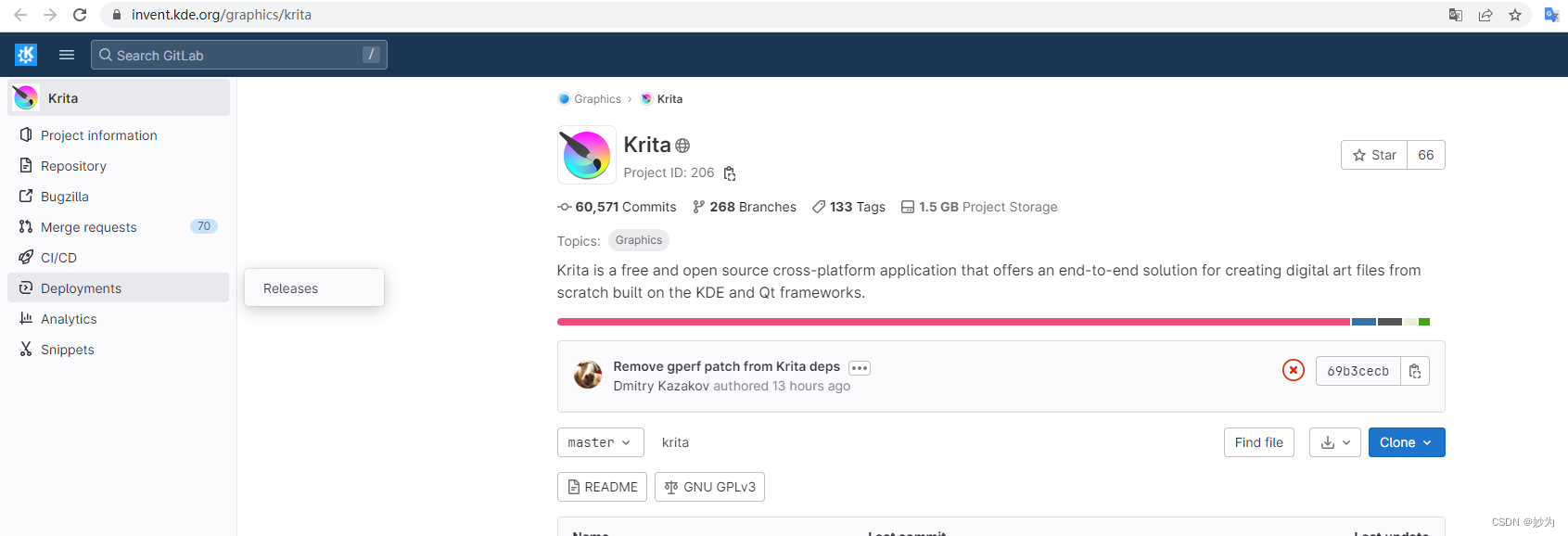Click the Graphics topic badge
The image size is (1568, 536).
[x=639, y=240]
